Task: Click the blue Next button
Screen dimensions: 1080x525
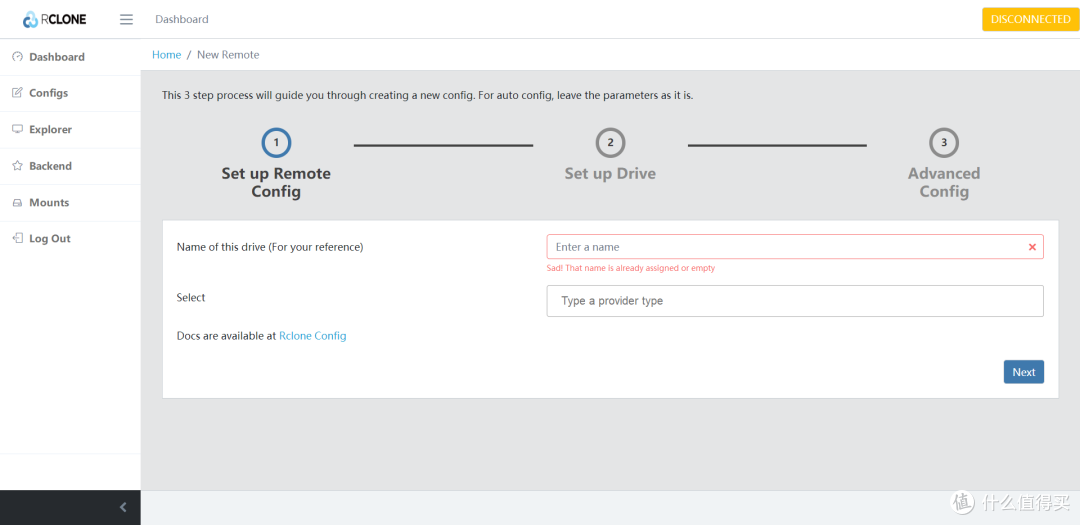Action: [x=1024, y=372]
